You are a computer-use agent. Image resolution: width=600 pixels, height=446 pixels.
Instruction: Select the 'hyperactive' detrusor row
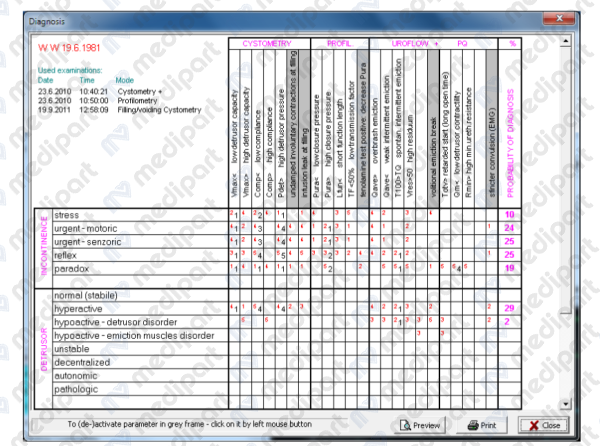click(x=140, y=309)
